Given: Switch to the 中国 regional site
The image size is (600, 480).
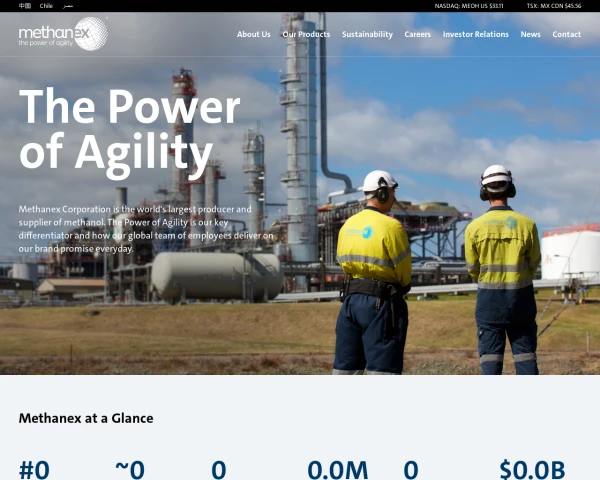Looking at the screenshot, I should point(25,6).
